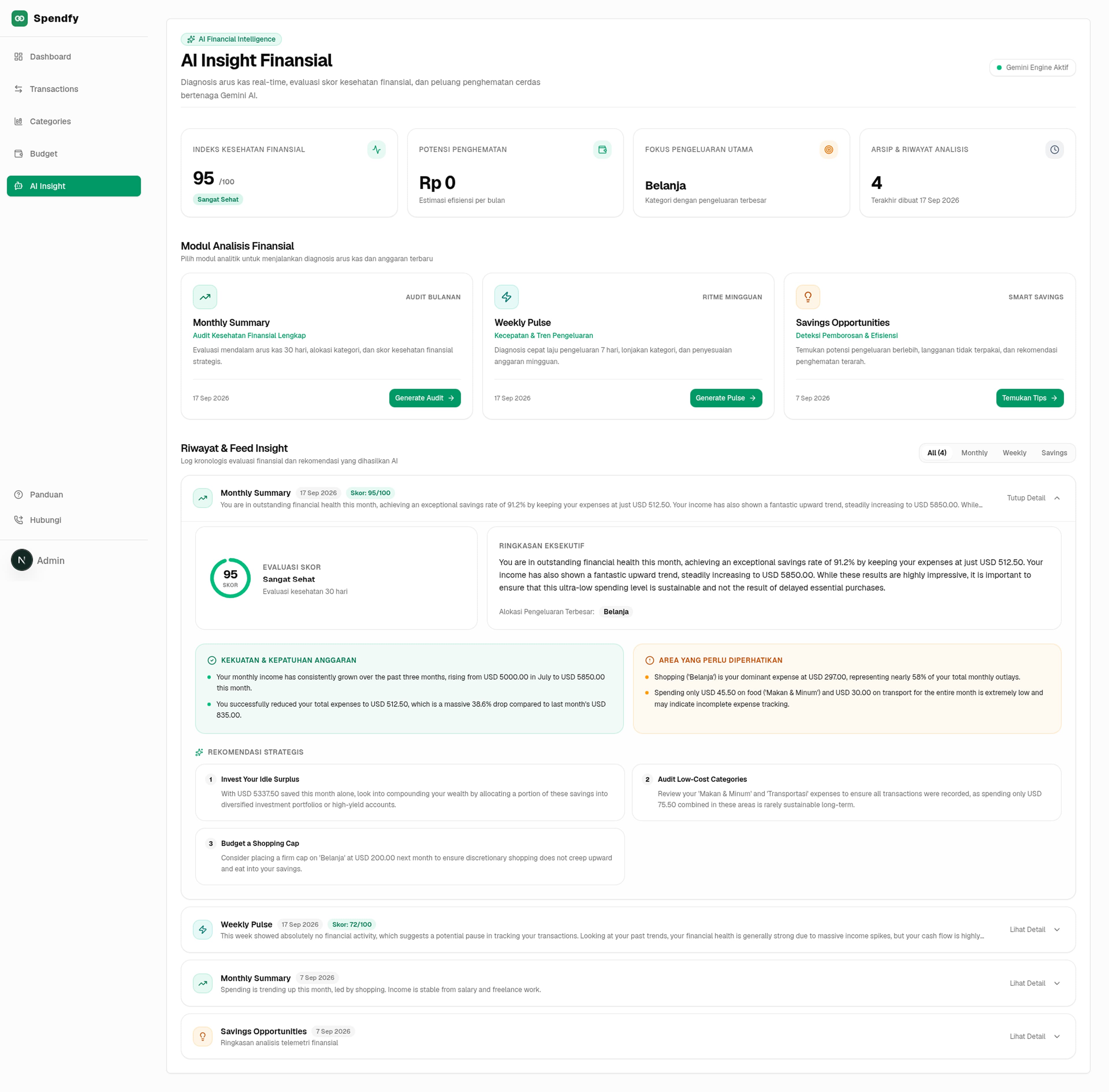
Task: Click the lightning icon on Weekly Pulse module
Action: click(x=506, y=297)
